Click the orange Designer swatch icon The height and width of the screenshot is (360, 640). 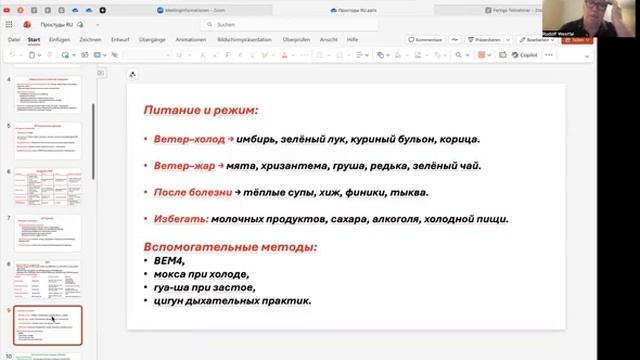tap(482, 55)
